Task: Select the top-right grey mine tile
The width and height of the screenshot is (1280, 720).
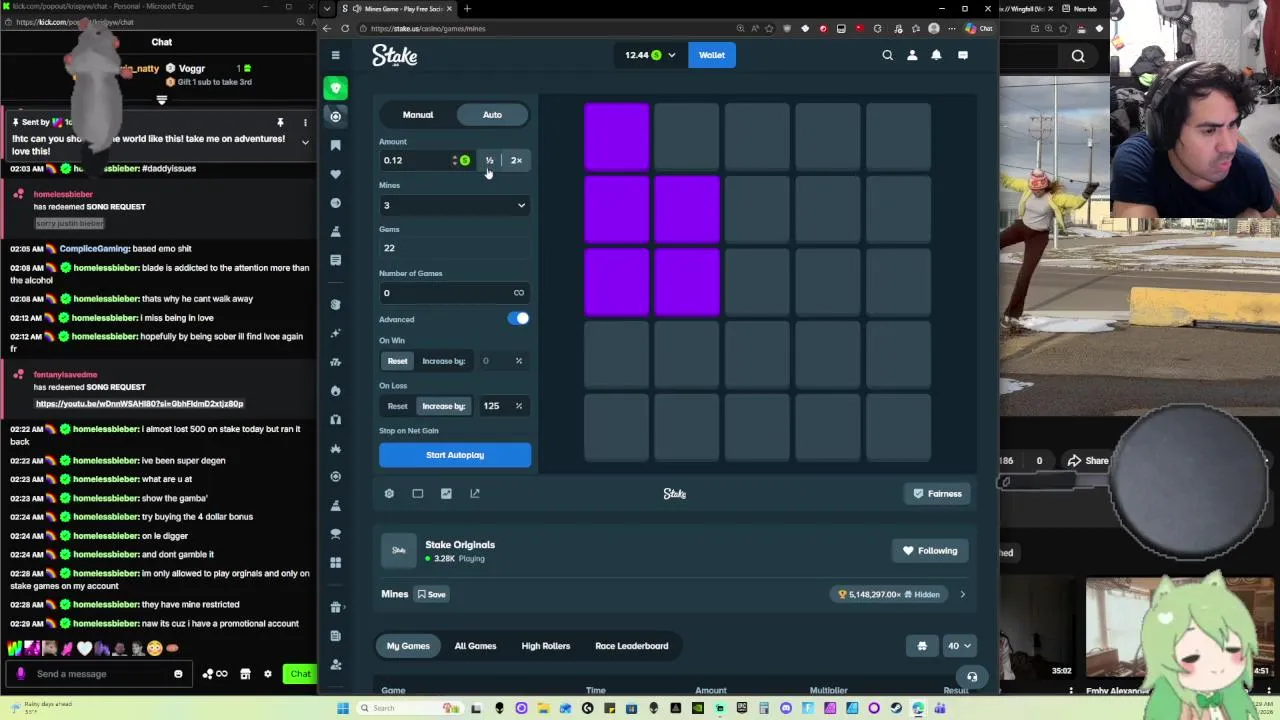Action: [898, 137]
